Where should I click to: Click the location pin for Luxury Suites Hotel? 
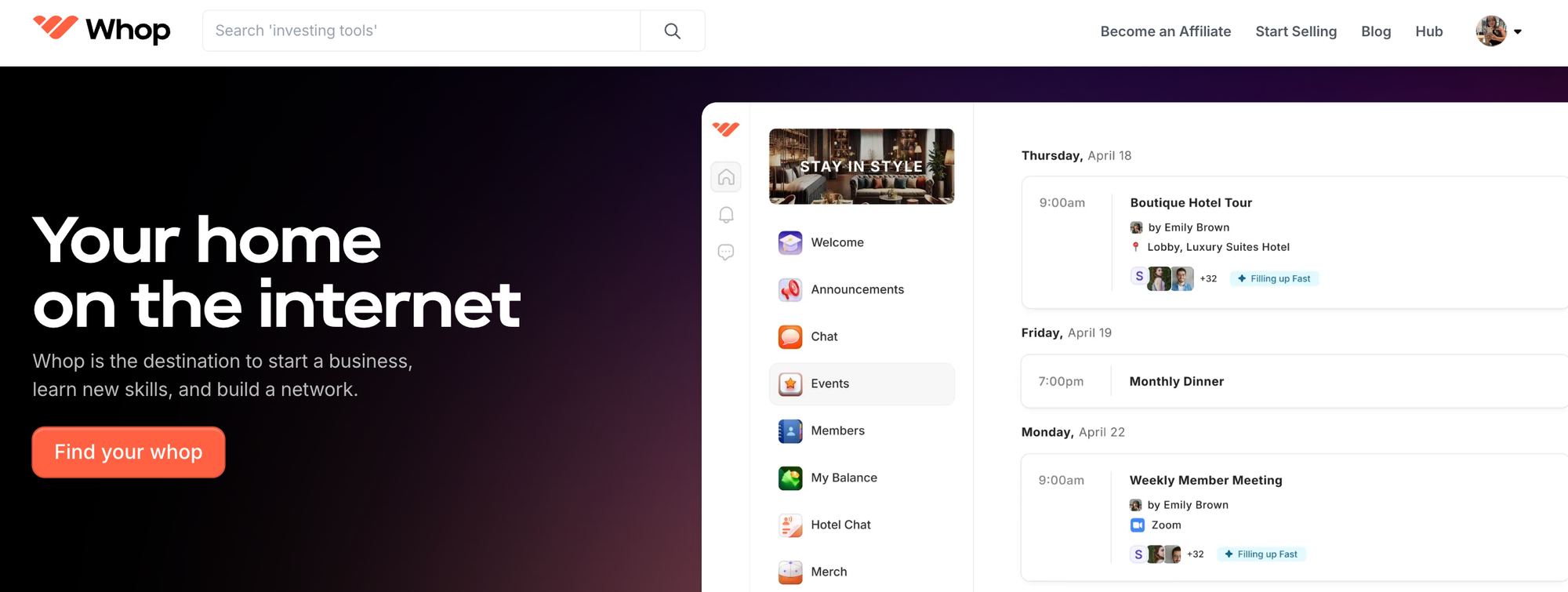pyautogui.click(x=1135, y=247)
